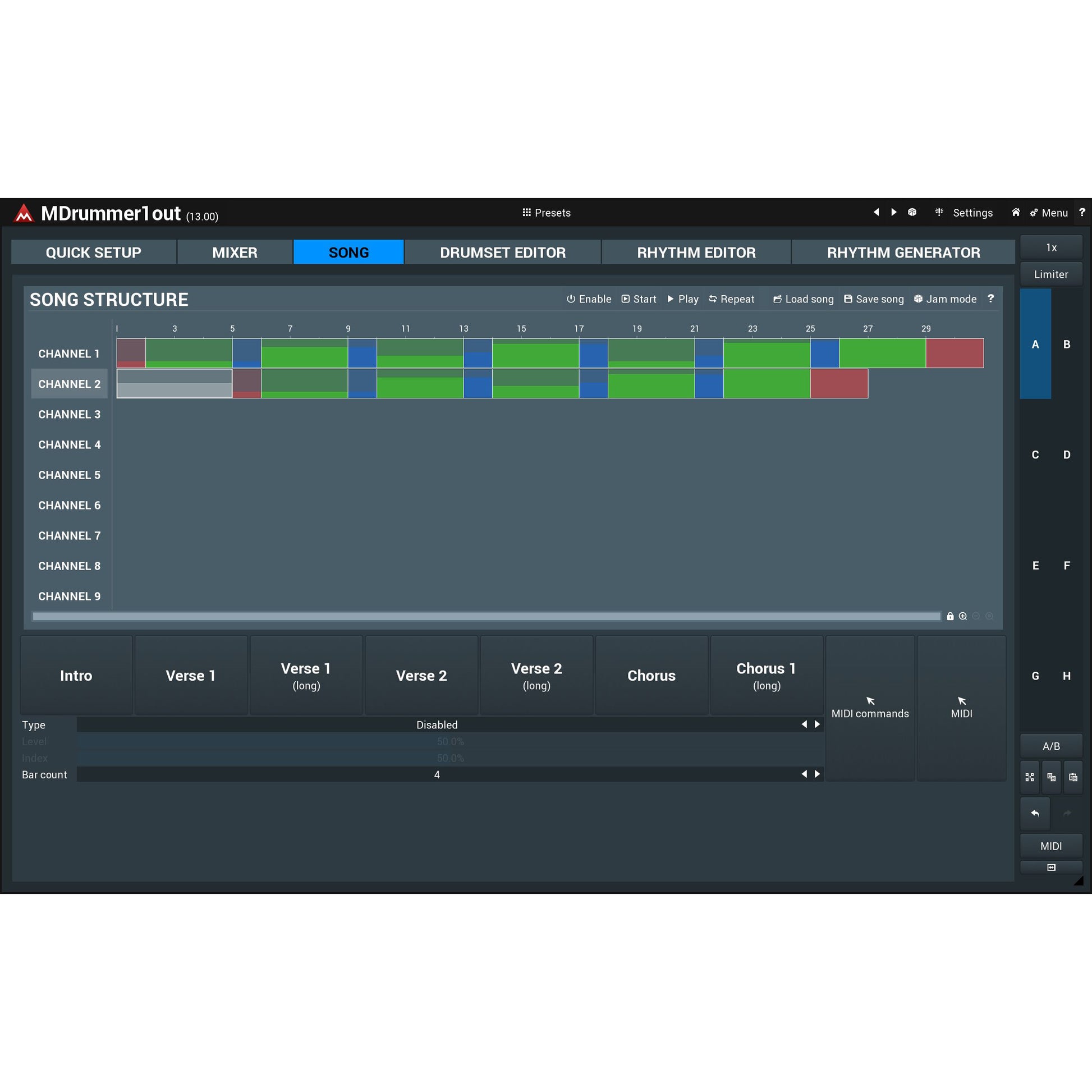Click the morphing grid icon below A/B
The image size is (1092, 1092).
pos(1030,777)
